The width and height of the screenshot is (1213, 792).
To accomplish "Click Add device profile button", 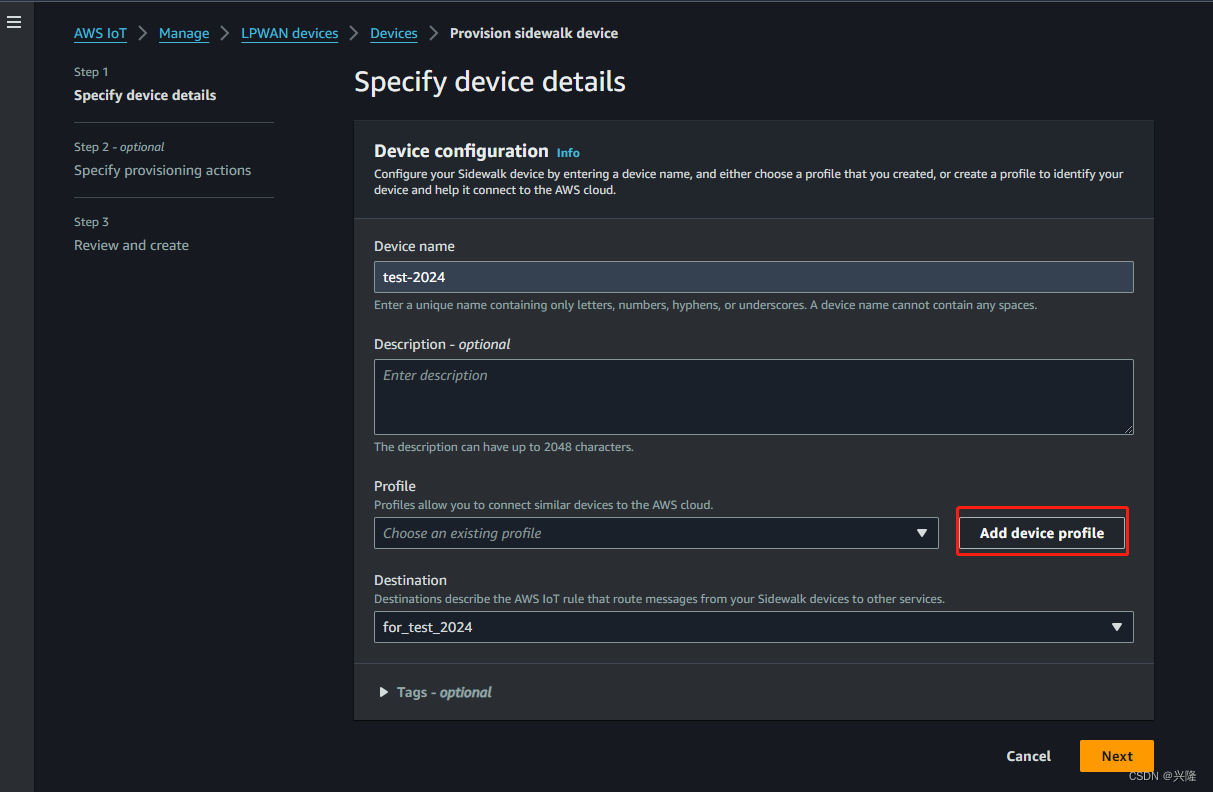I will (1042, 533).
